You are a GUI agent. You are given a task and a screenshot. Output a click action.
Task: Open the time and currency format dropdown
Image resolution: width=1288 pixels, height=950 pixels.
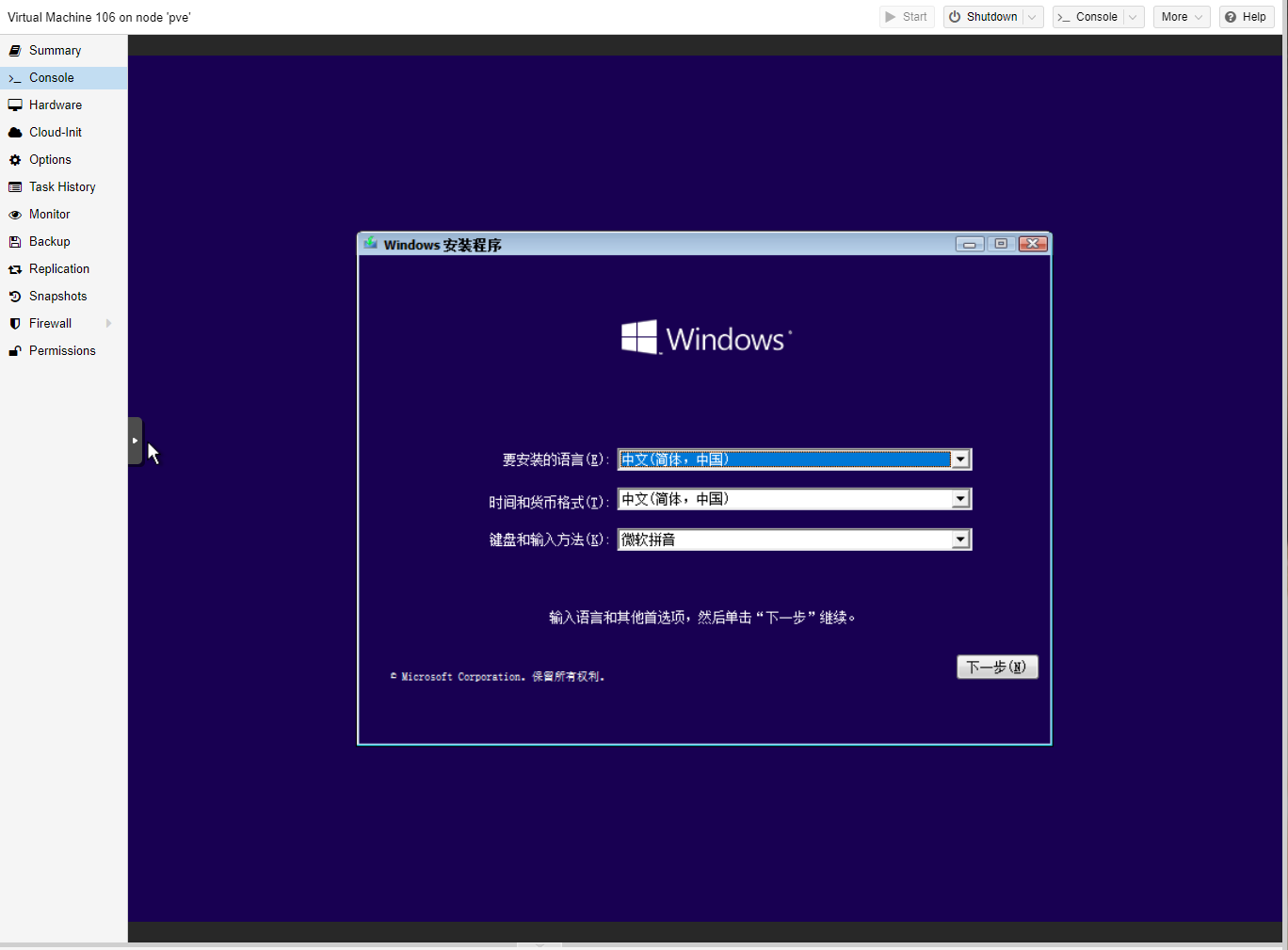pos(959,499)
